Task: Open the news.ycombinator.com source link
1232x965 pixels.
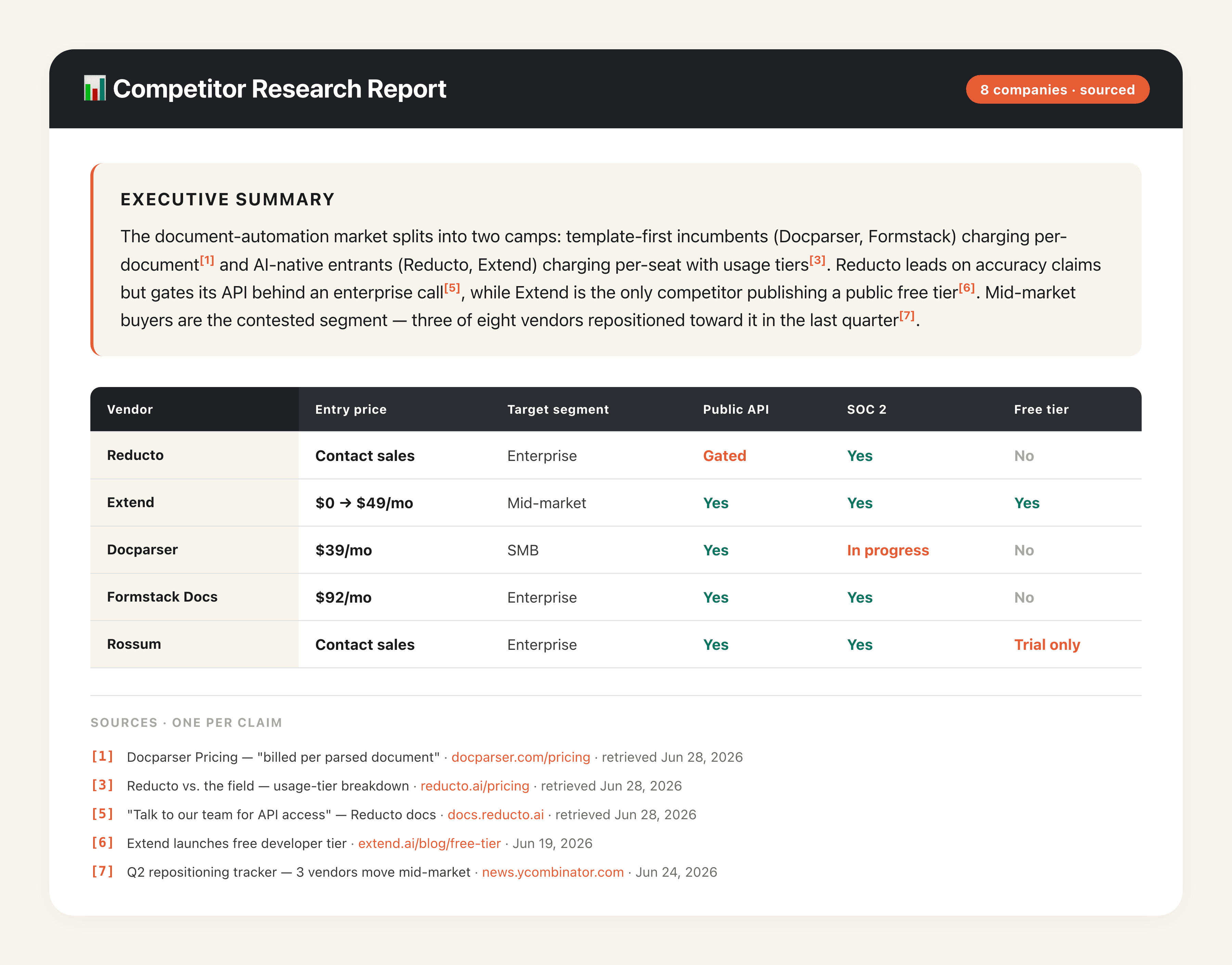Action: (x=552, y=872)
